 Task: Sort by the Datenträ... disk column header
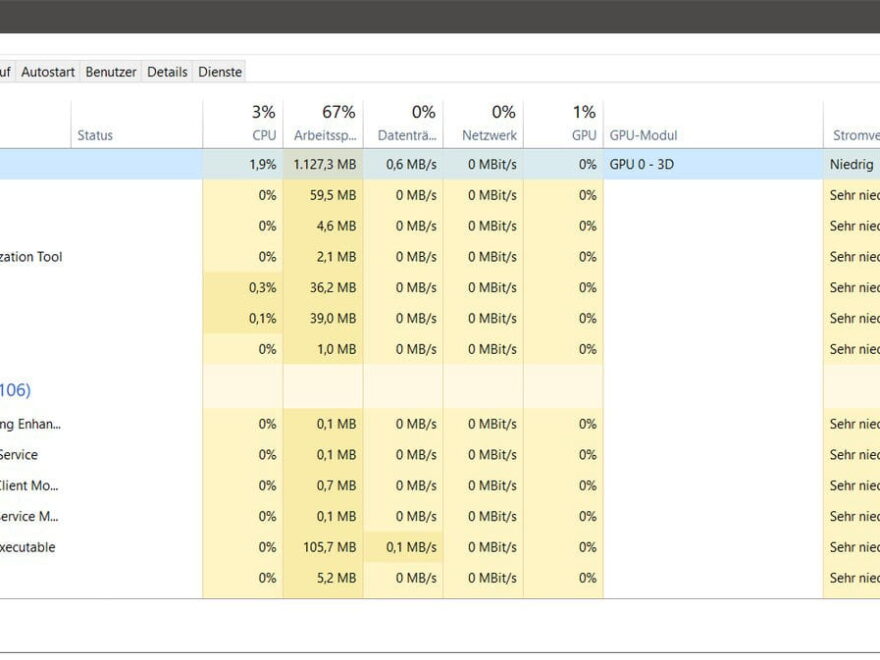(403, 123)
